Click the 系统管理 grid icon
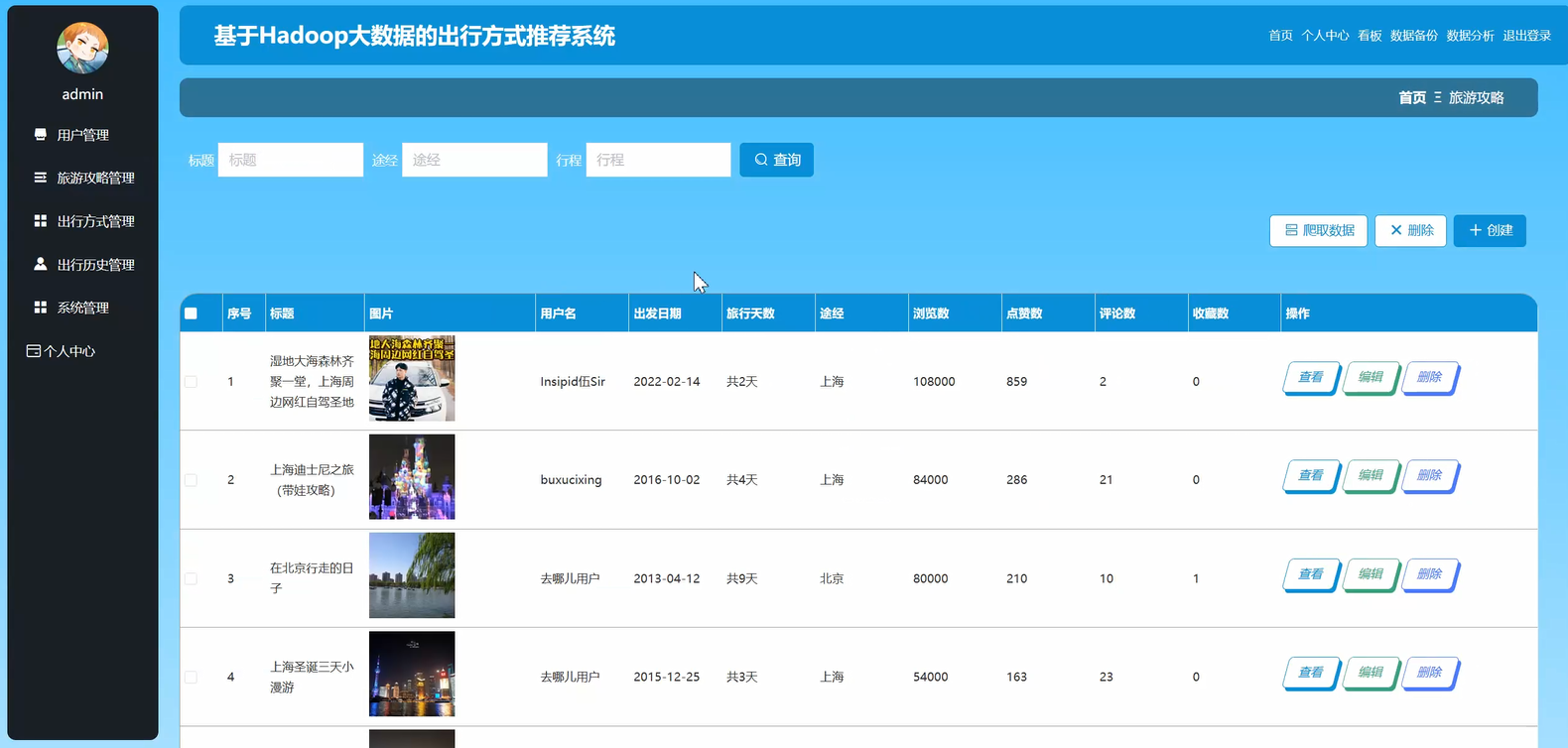 click(x=41, y=308)
